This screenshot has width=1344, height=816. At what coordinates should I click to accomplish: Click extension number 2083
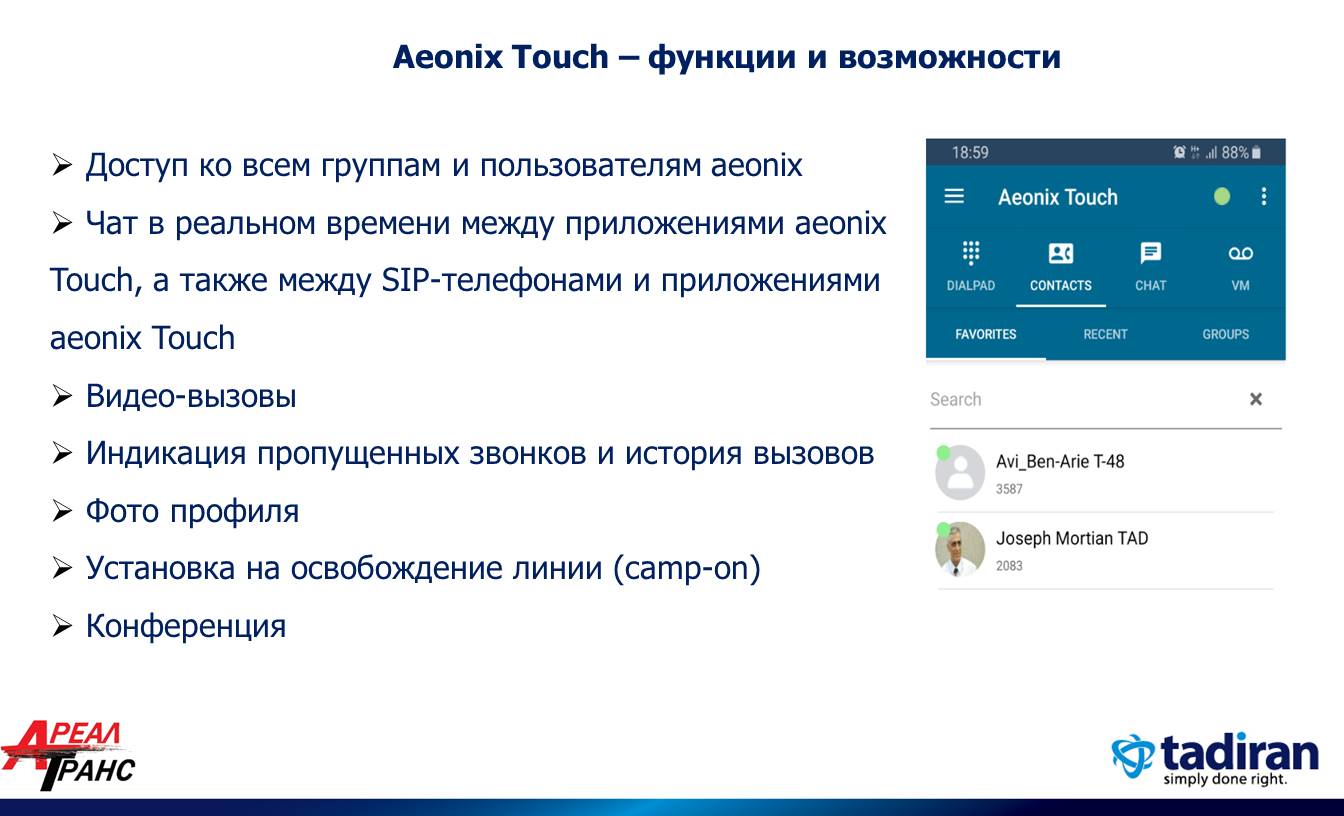click(x=1009, y=566)
